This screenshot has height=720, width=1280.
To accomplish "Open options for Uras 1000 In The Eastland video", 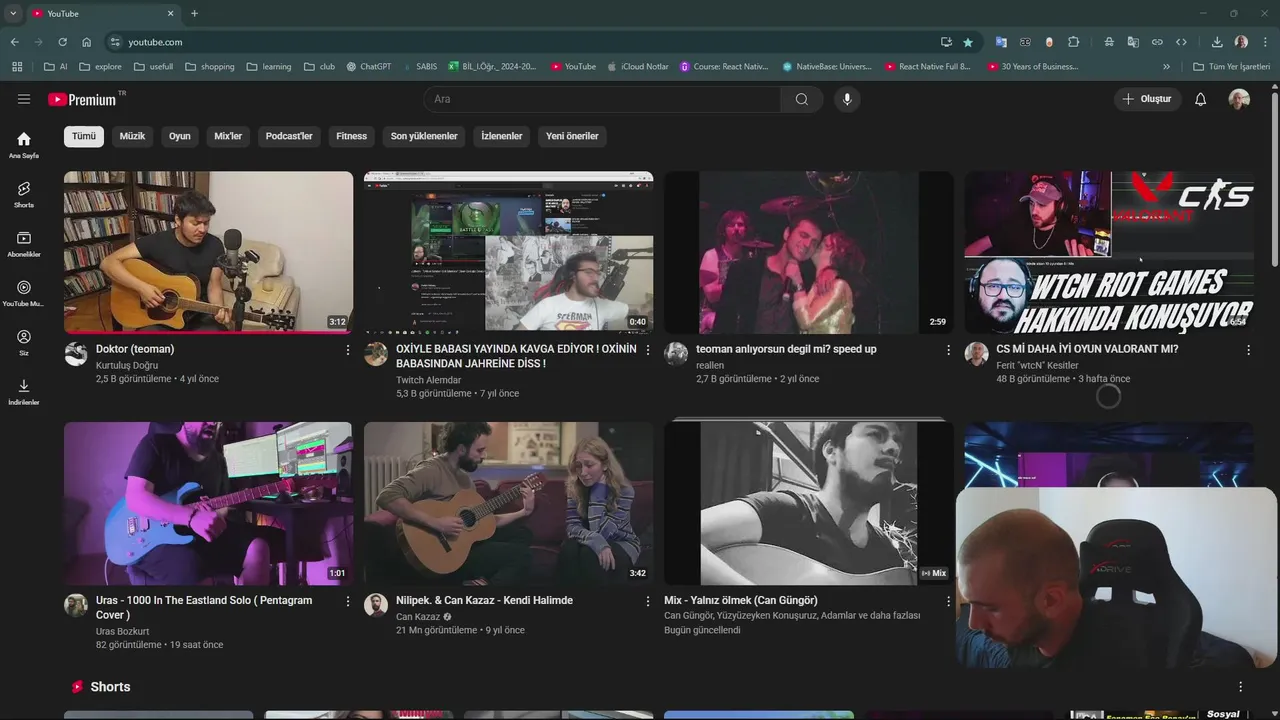I will (x=348, y=601).
